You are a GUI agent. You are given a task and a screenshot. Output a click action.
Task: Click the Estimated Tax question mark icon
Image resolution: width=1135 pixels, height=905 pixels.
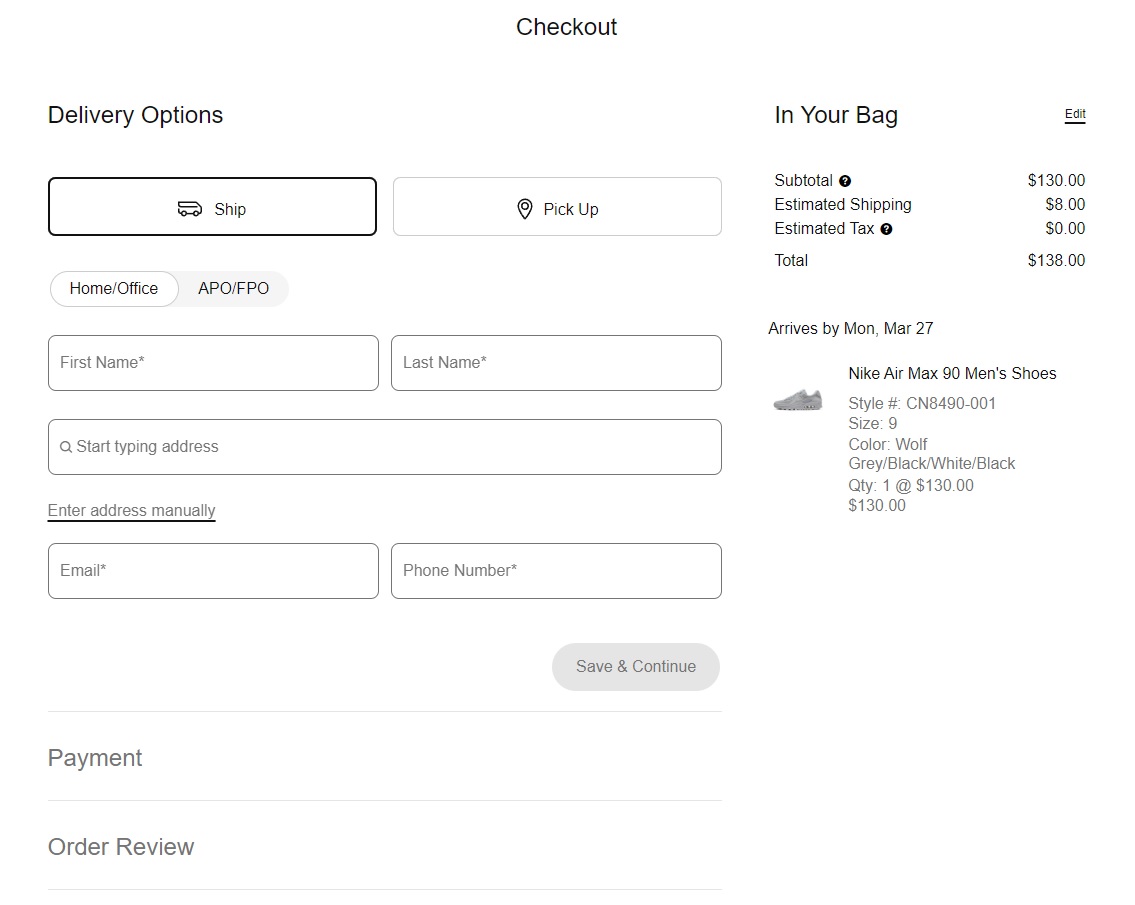pos(887,229)
